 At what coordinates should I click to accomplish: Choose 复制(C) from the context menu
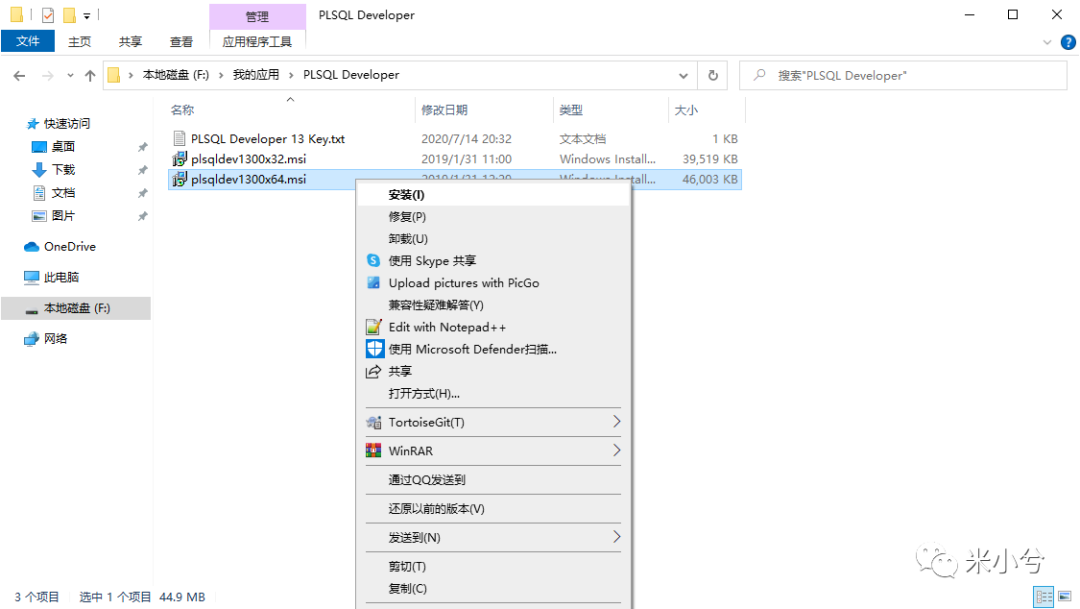(493, 588)
